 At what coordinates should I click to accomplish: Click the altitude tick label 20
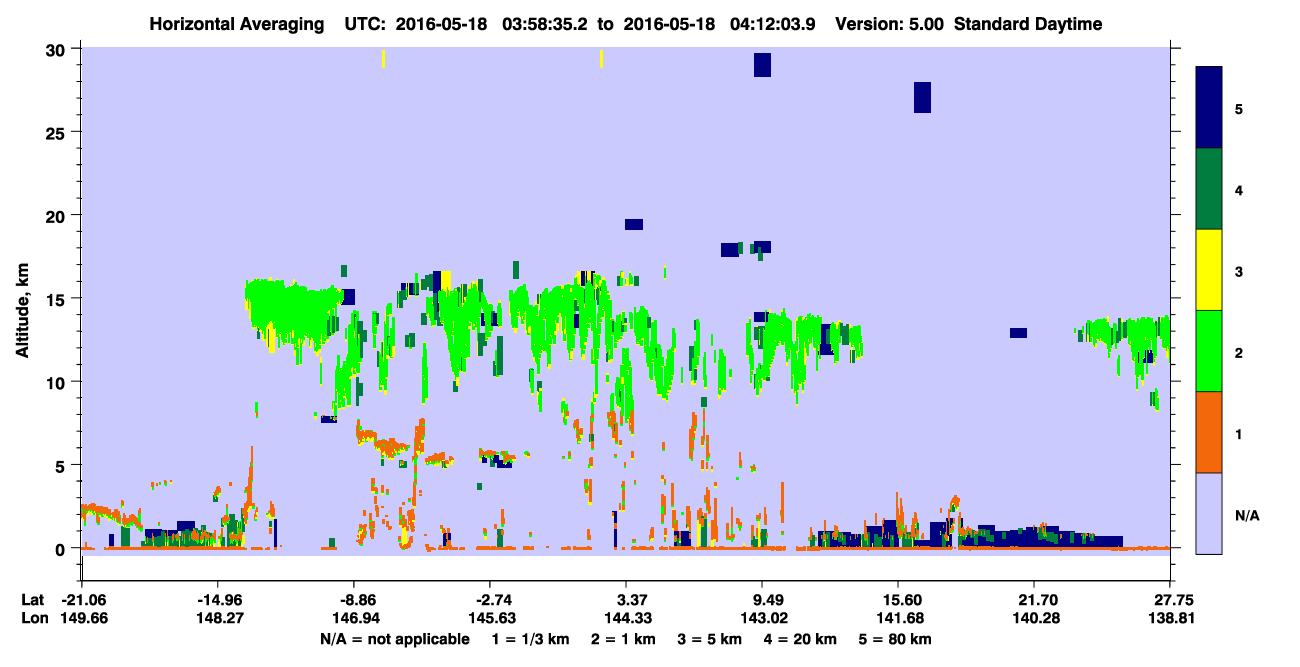coord(58,216)
